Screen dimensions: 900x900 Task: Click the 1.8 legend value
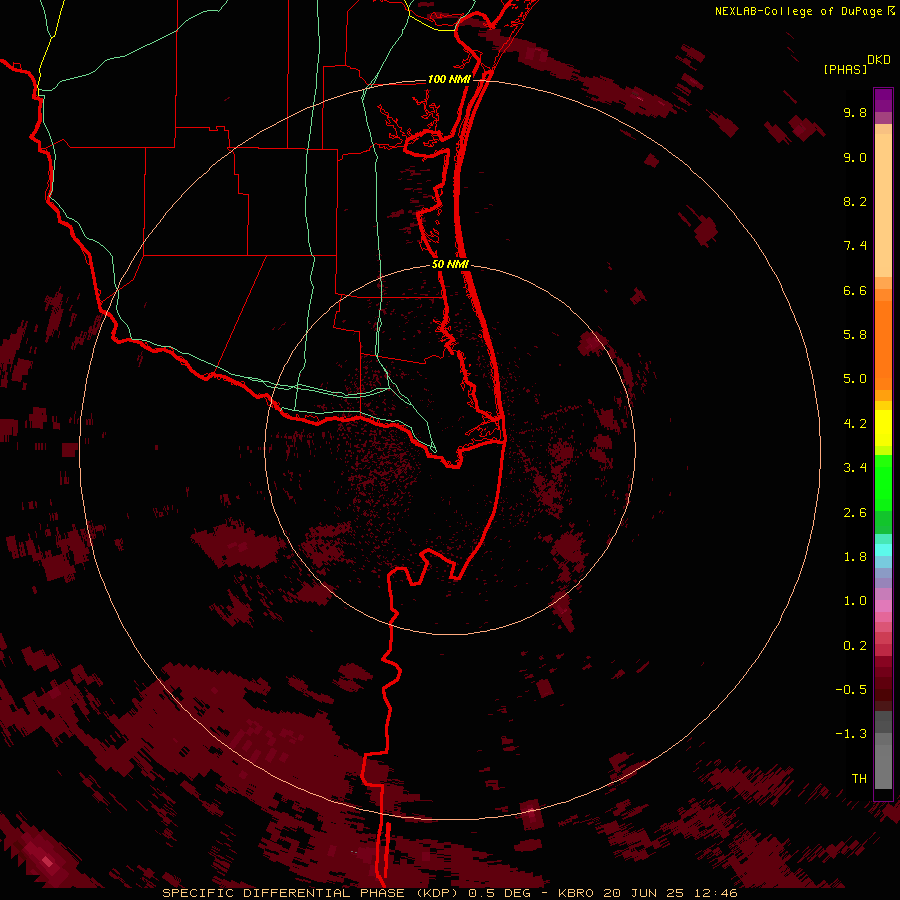click(855, 557)
